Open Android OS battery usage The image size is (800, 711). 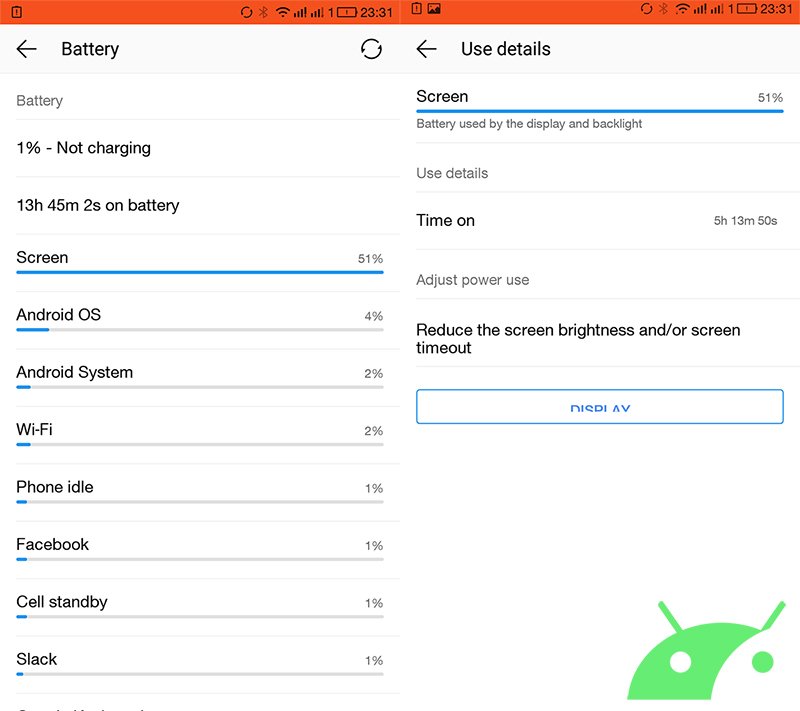click(x=200, y=320)
